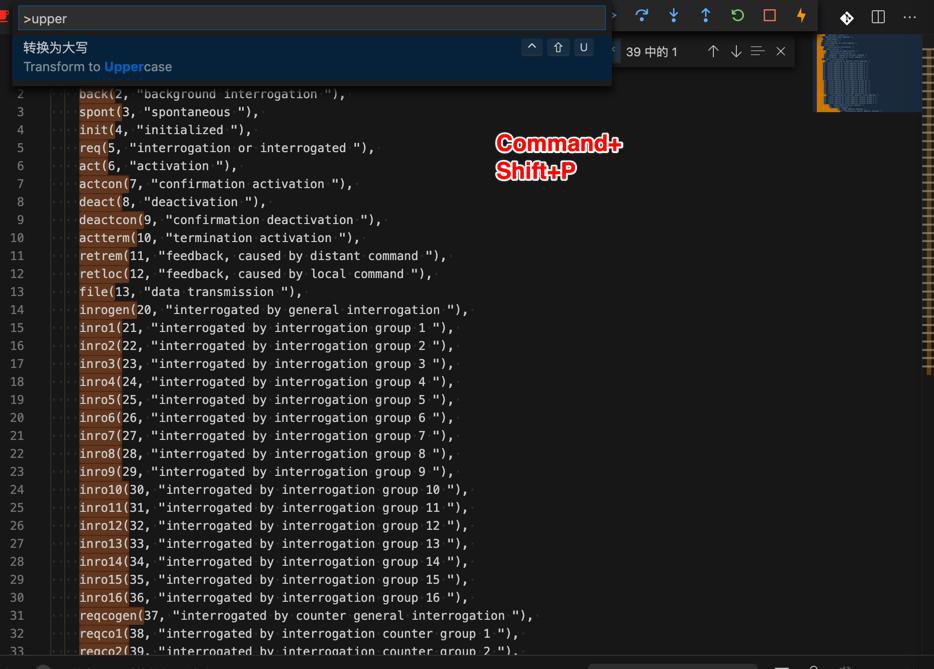Click the inro8(28, ...) group 8 line
934x669 pixels.
click(x=266, y=453)
